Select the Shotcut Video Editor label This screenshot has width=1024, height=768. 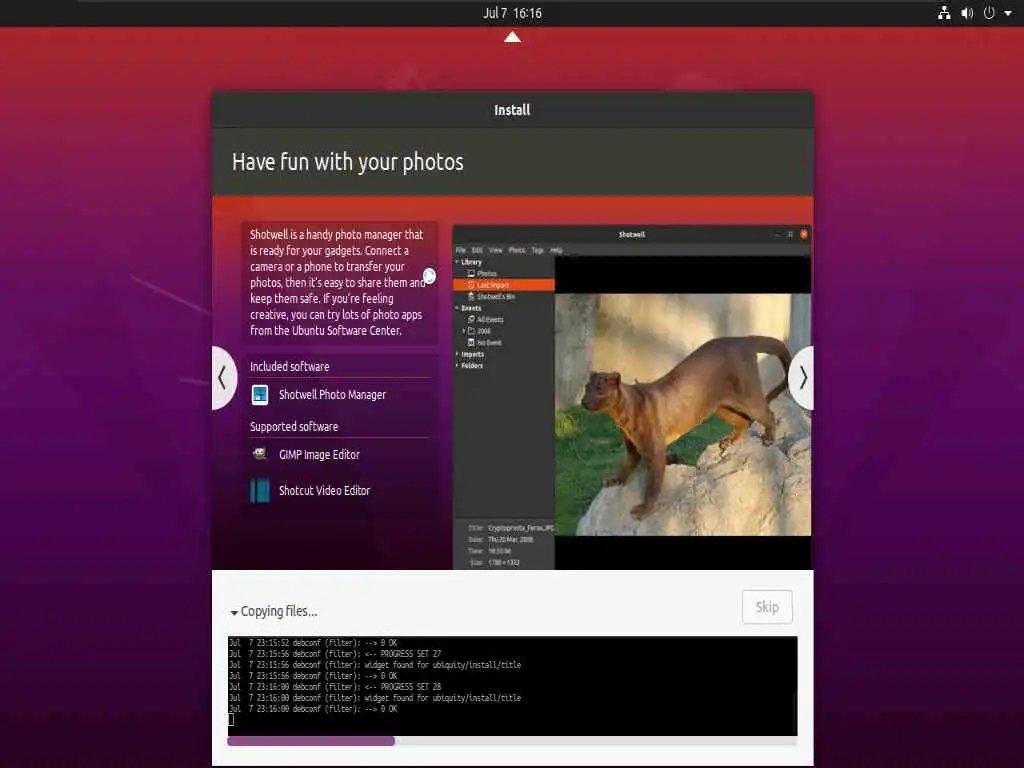pos(325,490)
